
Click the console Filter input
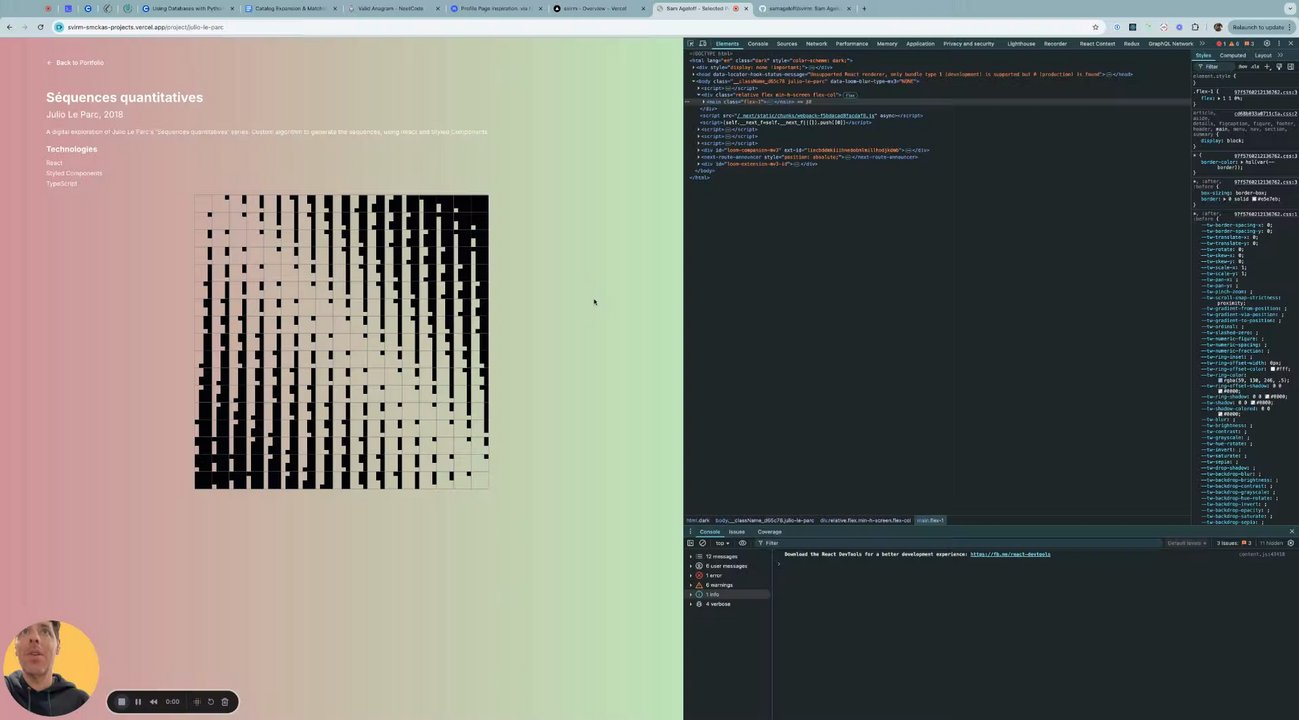[x=960, y=543]
